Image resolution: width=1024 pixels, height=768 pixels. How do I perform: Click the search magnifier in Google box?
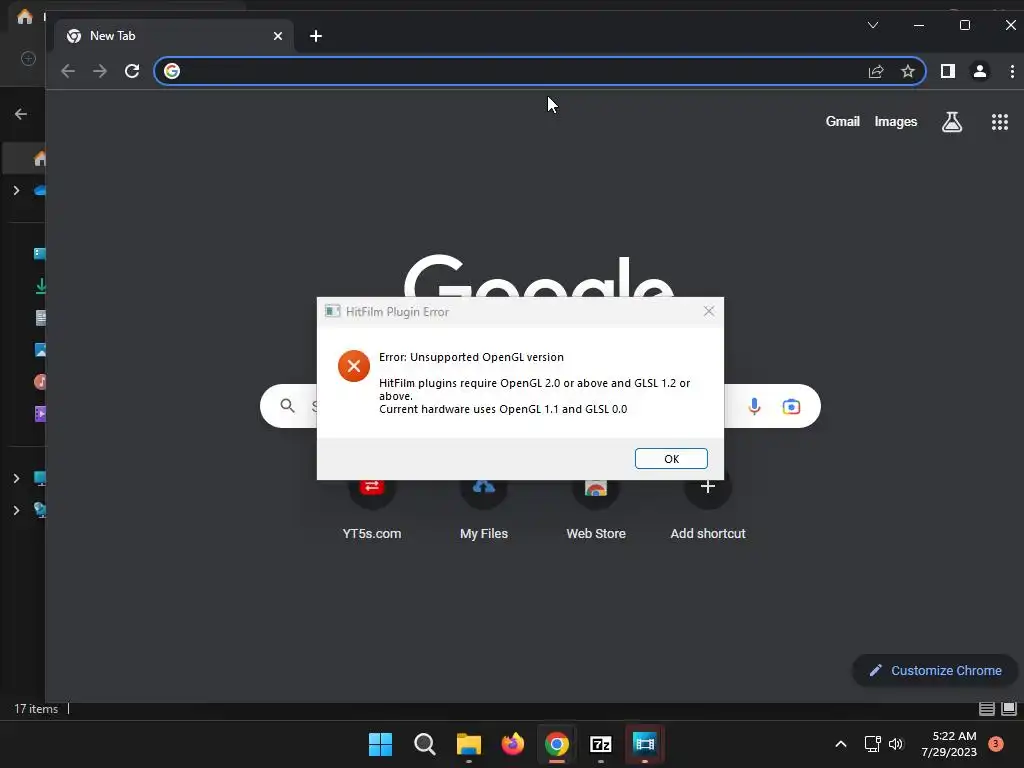coord(287,406)
